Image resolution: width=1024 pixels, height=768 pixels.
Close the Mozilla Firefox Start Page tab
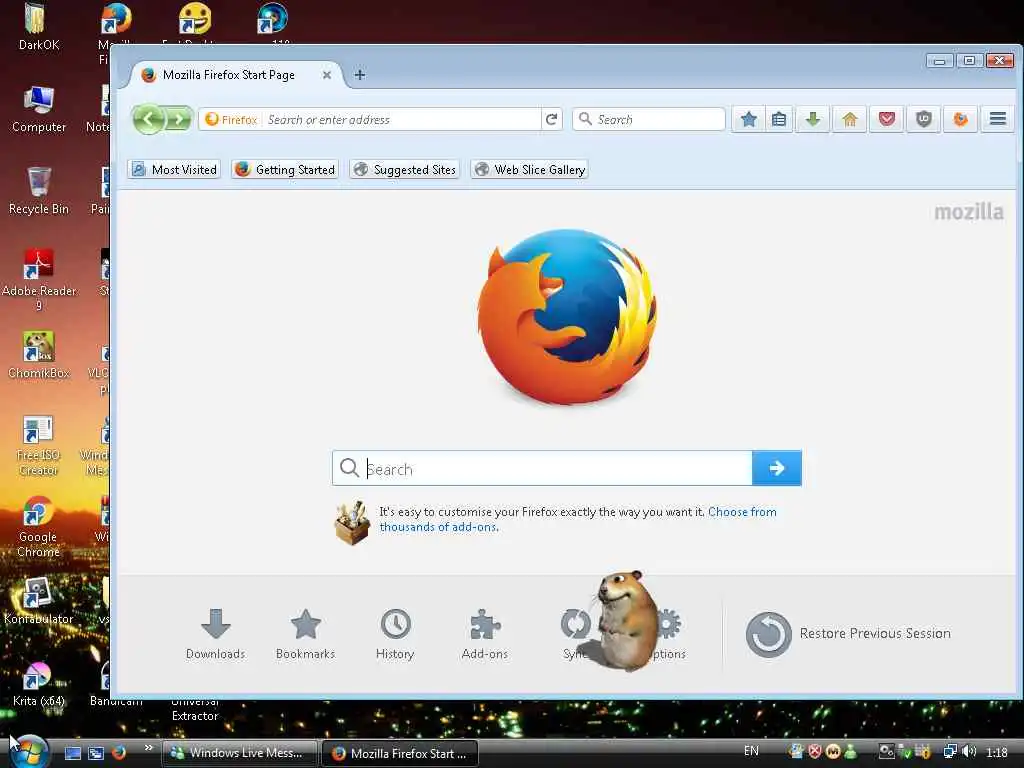click(327, 75)
